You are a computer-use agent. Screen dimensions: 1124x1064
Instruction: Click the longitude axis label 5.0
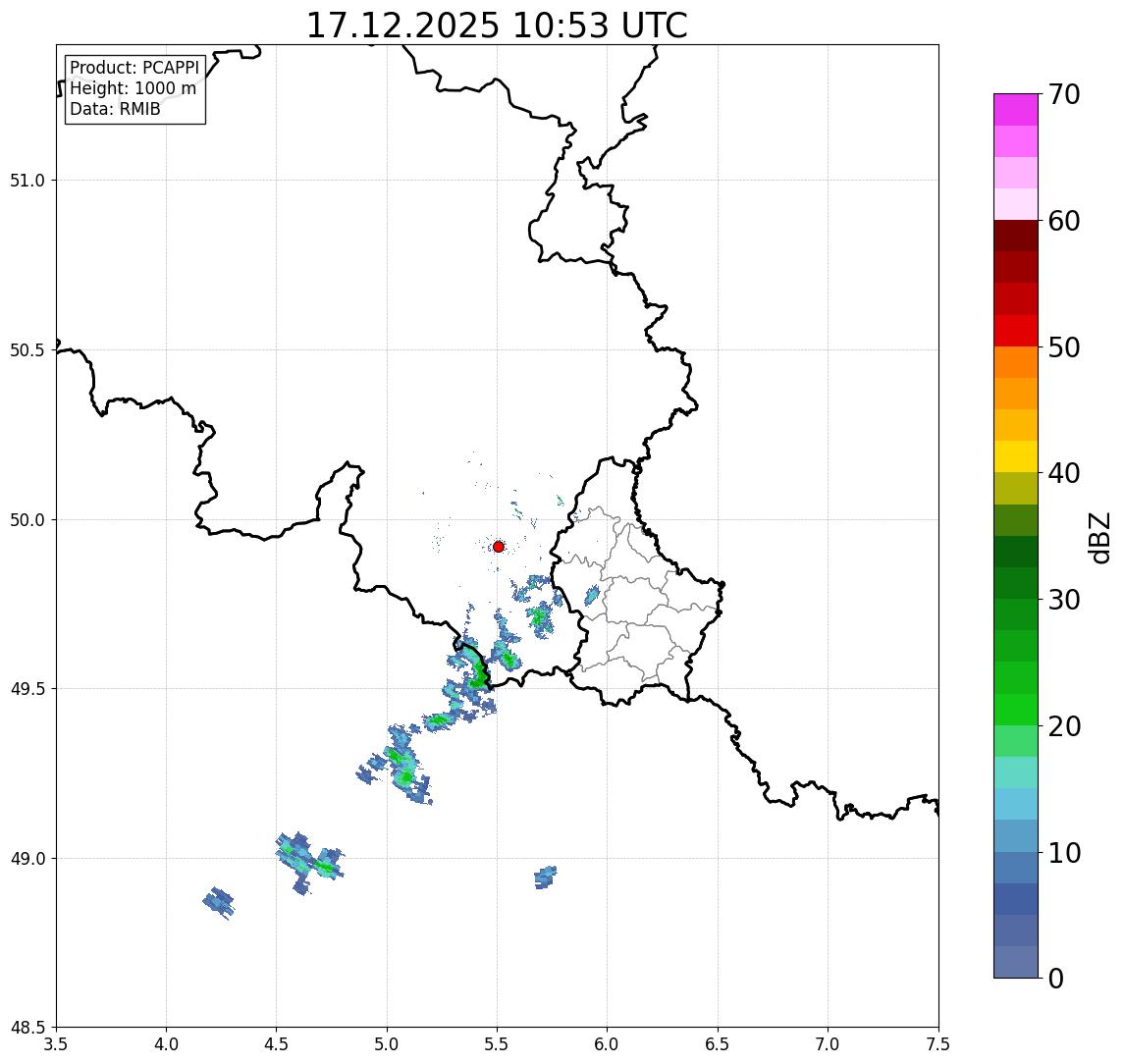tap(387, 1044)
